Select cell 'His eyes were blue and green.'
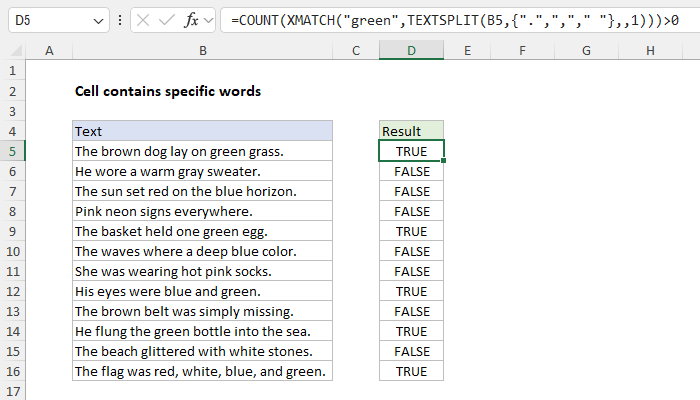 [x=203, y=292]
